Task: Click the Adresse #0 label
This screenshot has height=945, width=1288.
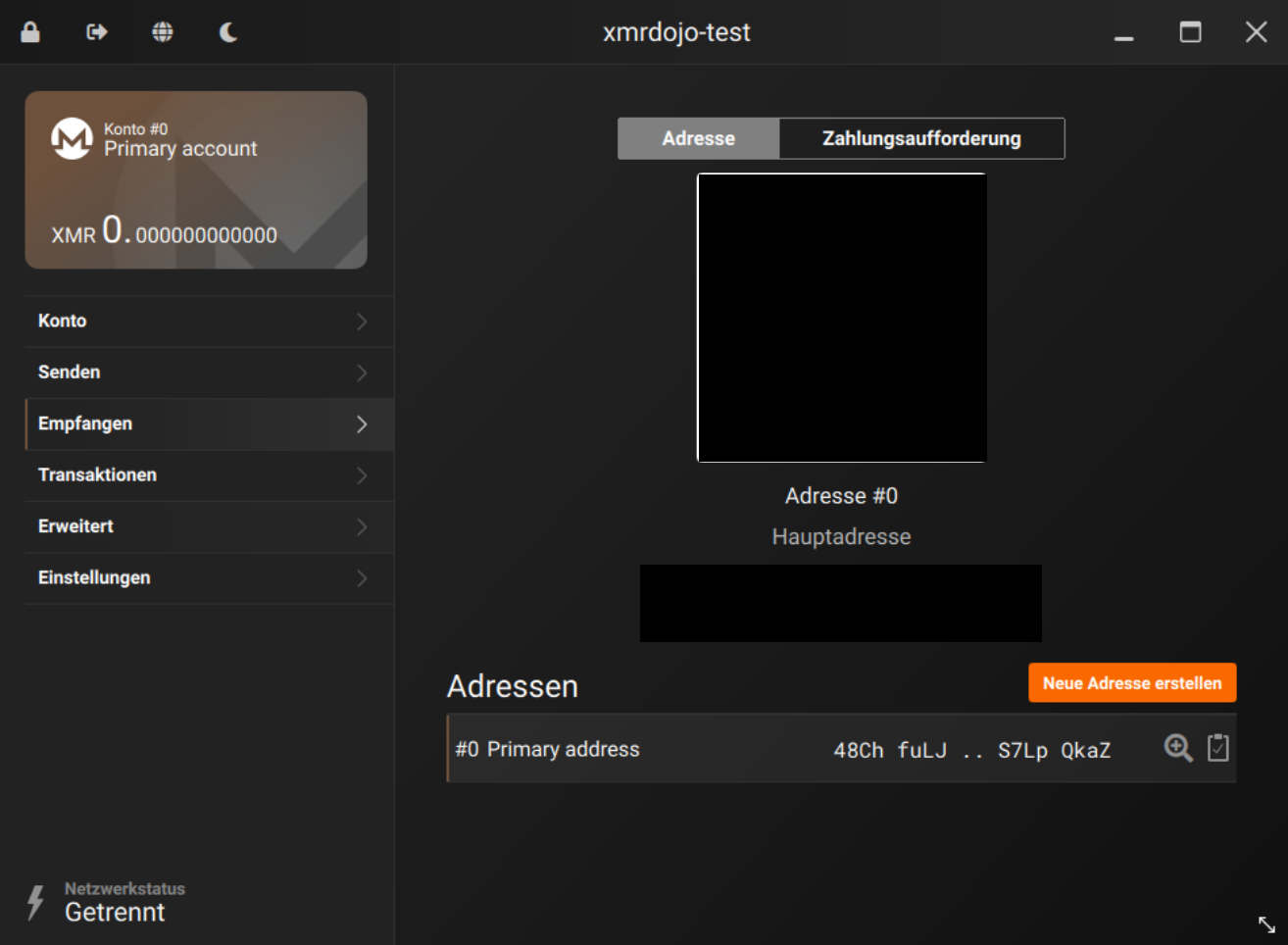Action: click(x=842, y=496)
